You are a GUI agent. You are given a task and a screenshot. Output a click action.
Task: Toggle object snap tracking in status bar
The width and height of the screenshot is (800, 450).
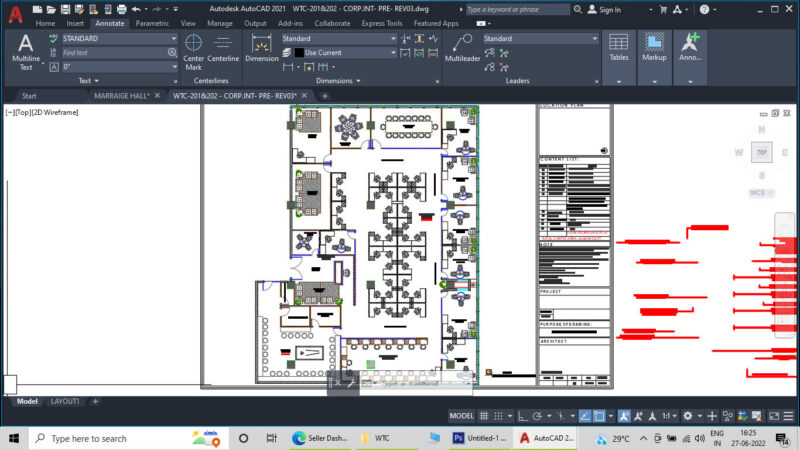click(x=585, y=416)
